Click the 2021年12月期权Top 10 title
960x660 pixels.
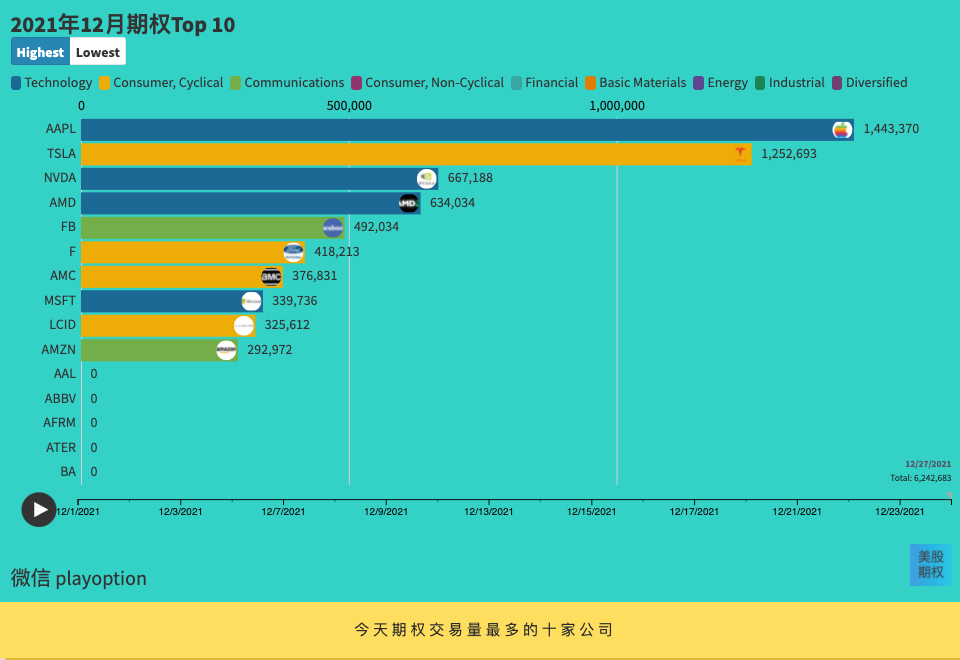(x=122, y=24)
